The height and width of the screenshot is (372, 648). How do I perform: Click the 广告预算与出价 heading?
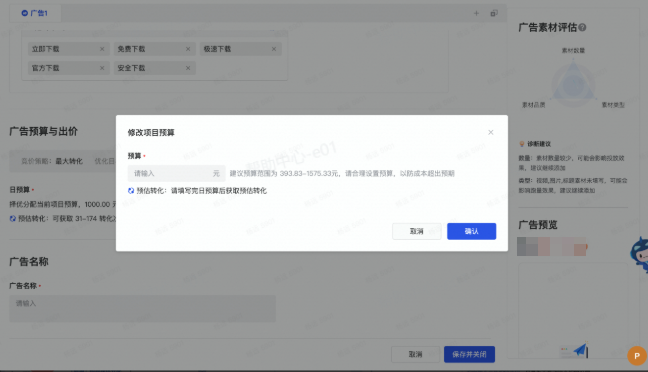click(43, 131)
